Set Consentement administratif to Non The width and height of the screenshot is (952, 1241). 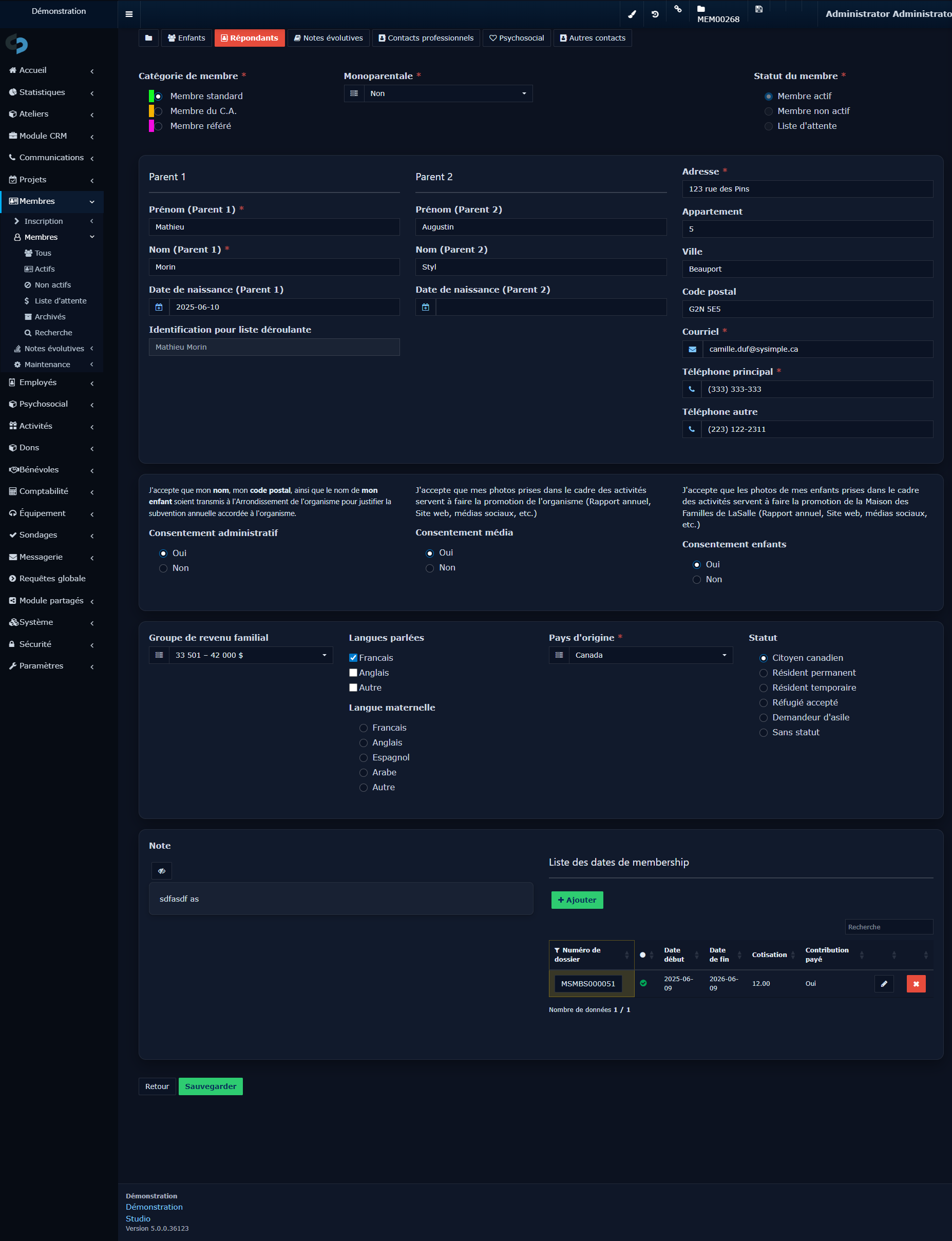coord(163,568)
